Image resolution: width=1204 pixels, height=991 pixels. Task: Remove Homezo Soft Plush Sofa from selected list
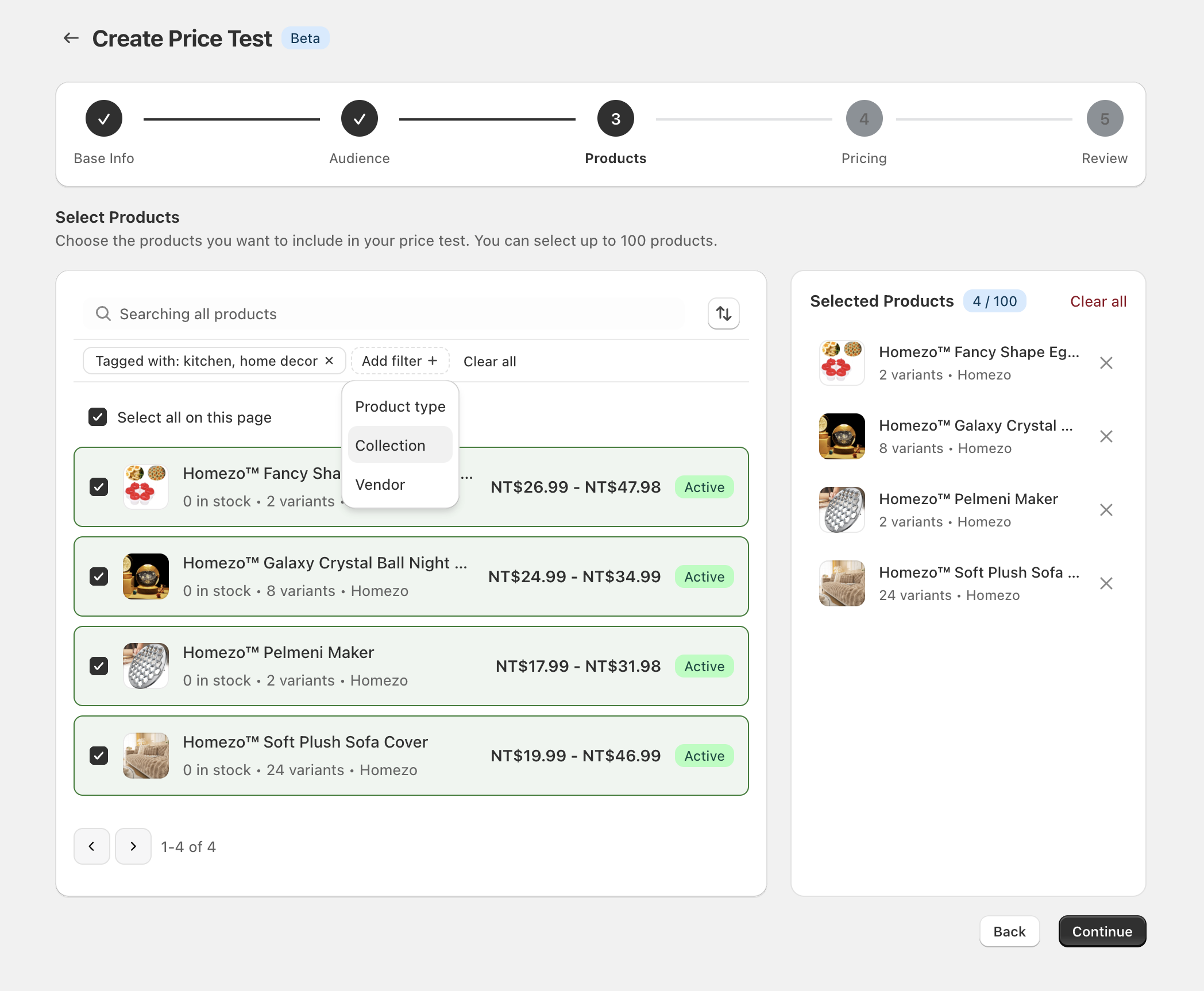1106,583
